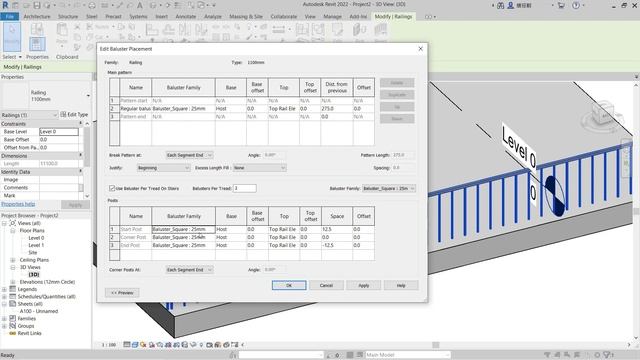This screenshot has width=640, height=360.
Task: Click Cancel in Edit Baluster Placement dialog
Action: pos(326,285)
